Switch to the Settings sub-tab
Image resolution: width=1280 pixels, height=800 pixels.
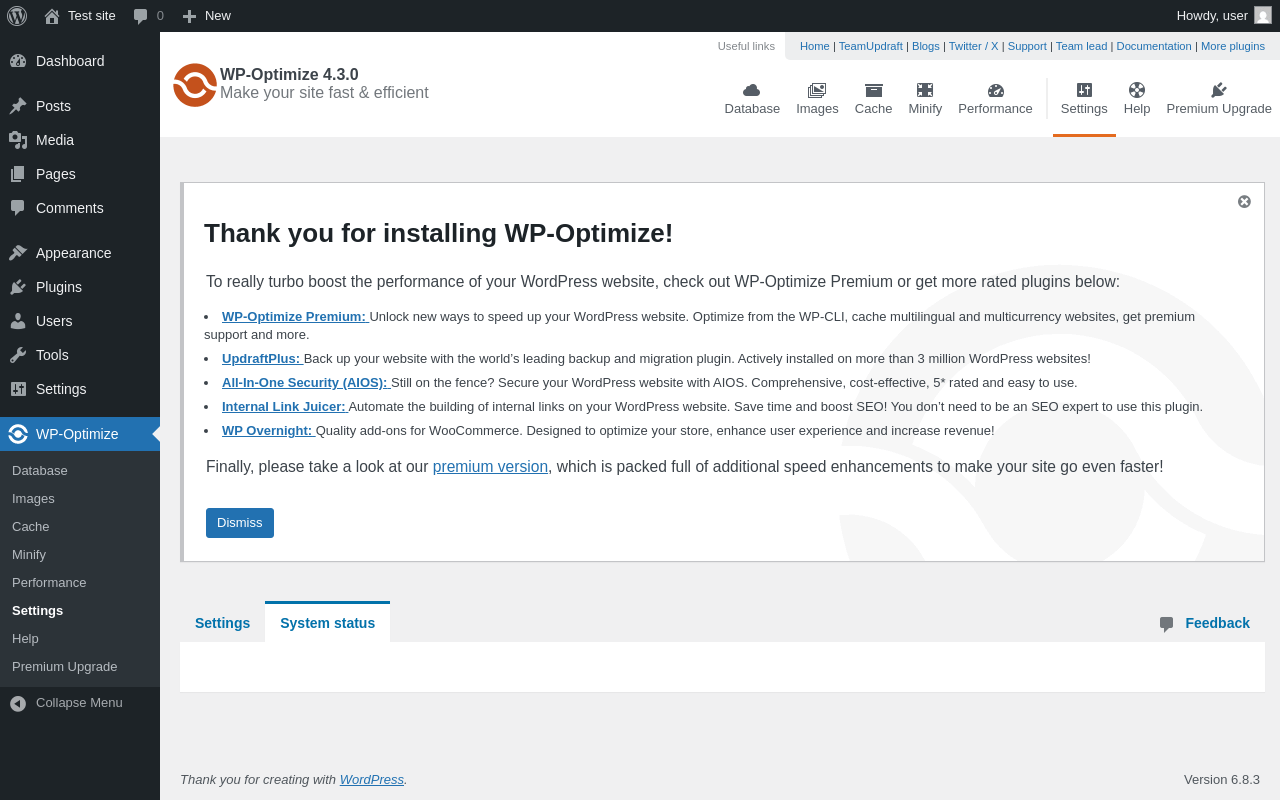pyautogui.click(x=222, y=623)
